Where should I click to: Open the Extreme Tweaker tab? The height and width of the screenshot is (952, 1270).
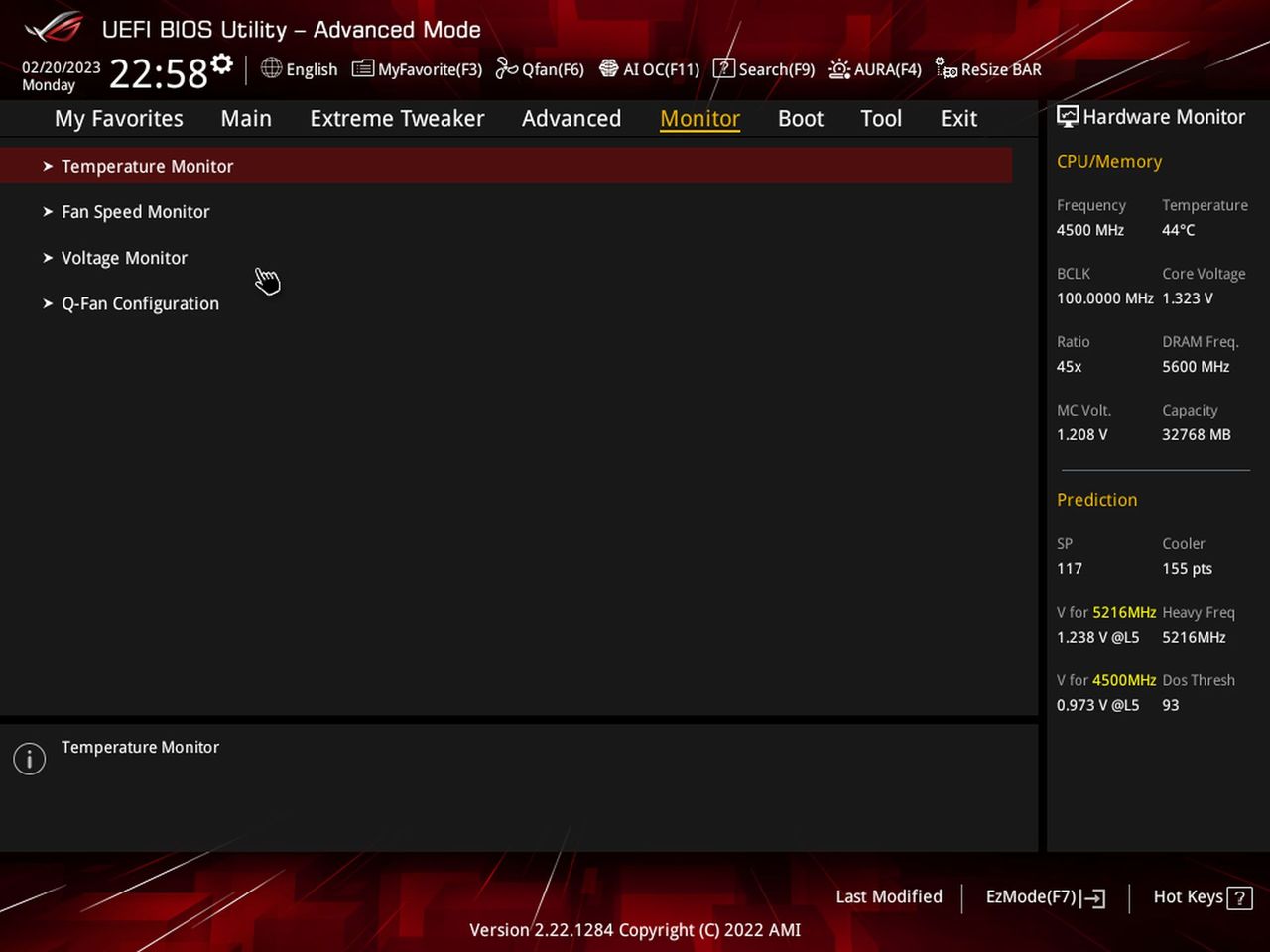coord(397,119)
